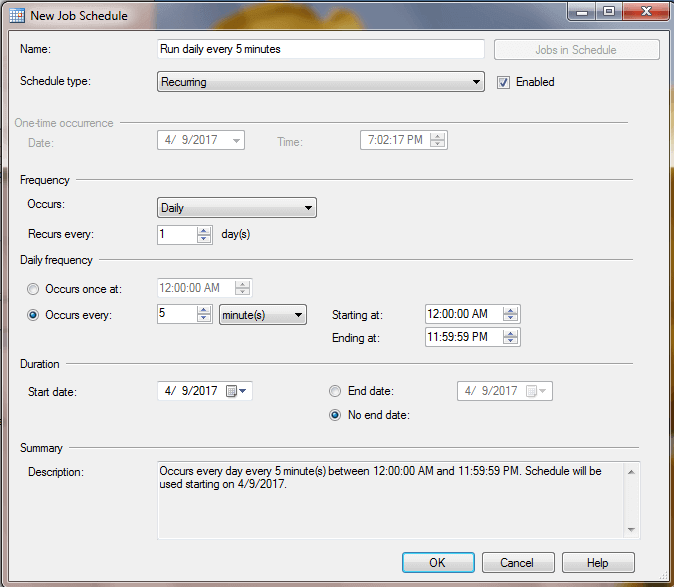
Task: Open the Schedule type dropdown
Action: coord(321,82)
